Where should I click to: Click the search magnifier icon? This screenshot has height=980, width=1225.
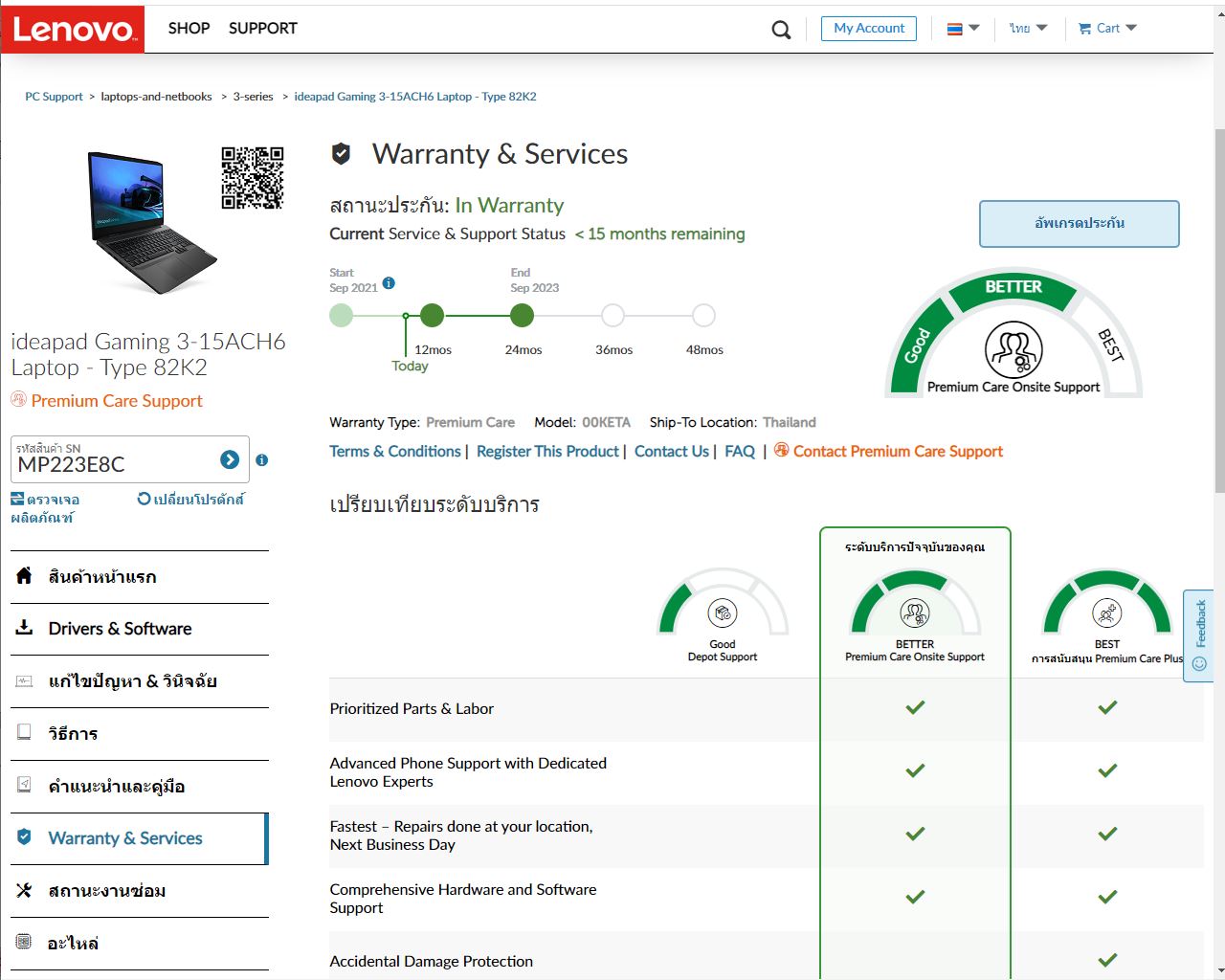[x=781, y=30]
